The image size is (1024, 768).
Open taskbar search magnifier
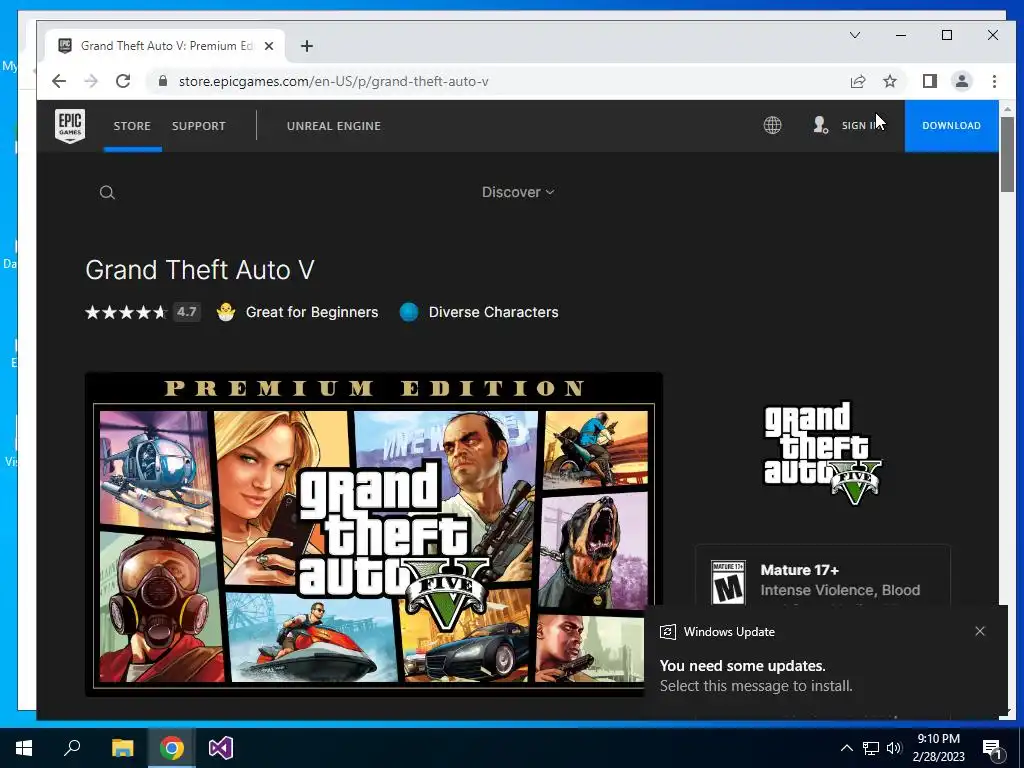pos(72,748)
